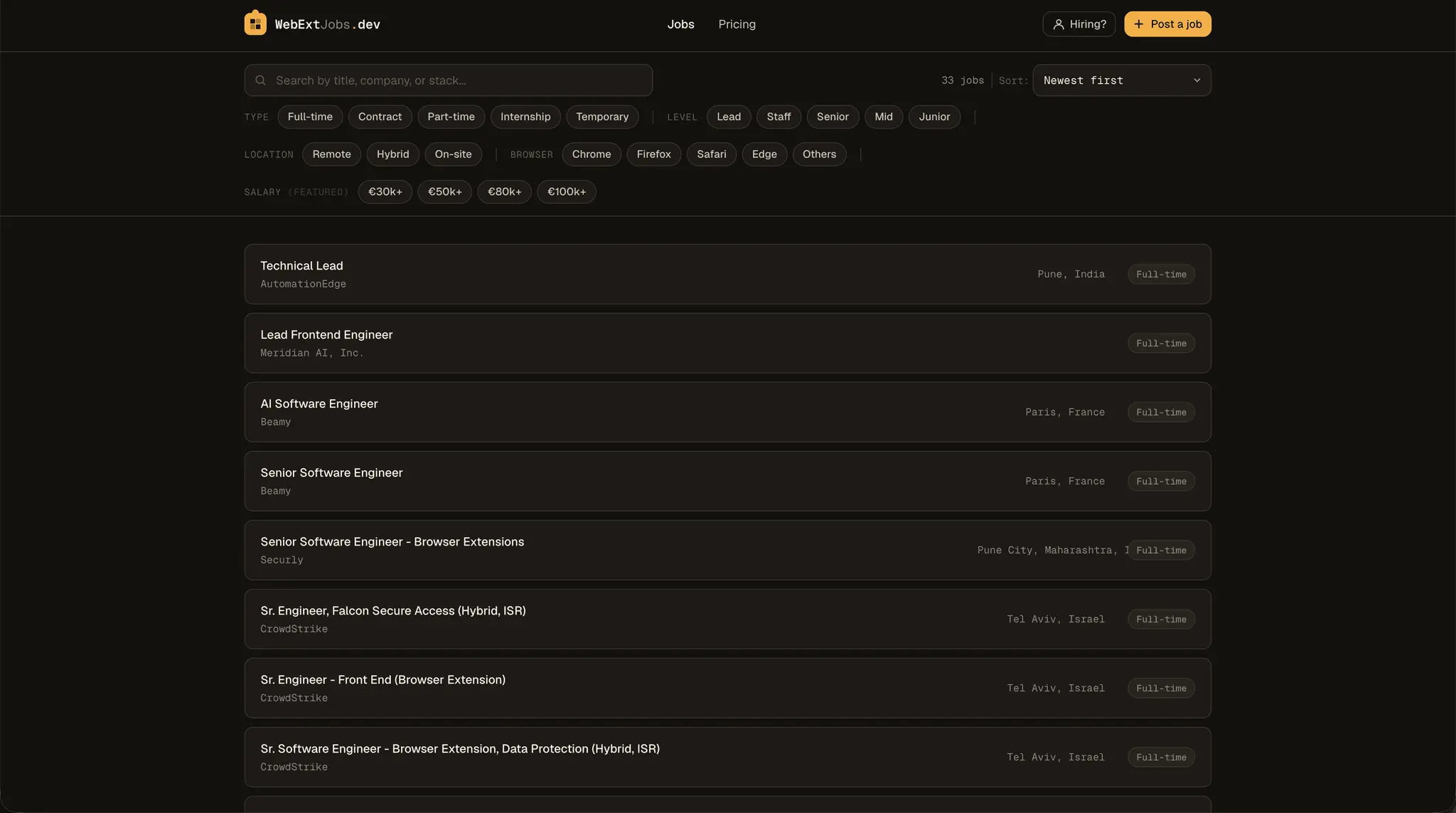This screenshot has height=813, width=1456.
Task: Open Senior Software Engineer - Browser Extensions listing
Action: (x=728, y=551)
